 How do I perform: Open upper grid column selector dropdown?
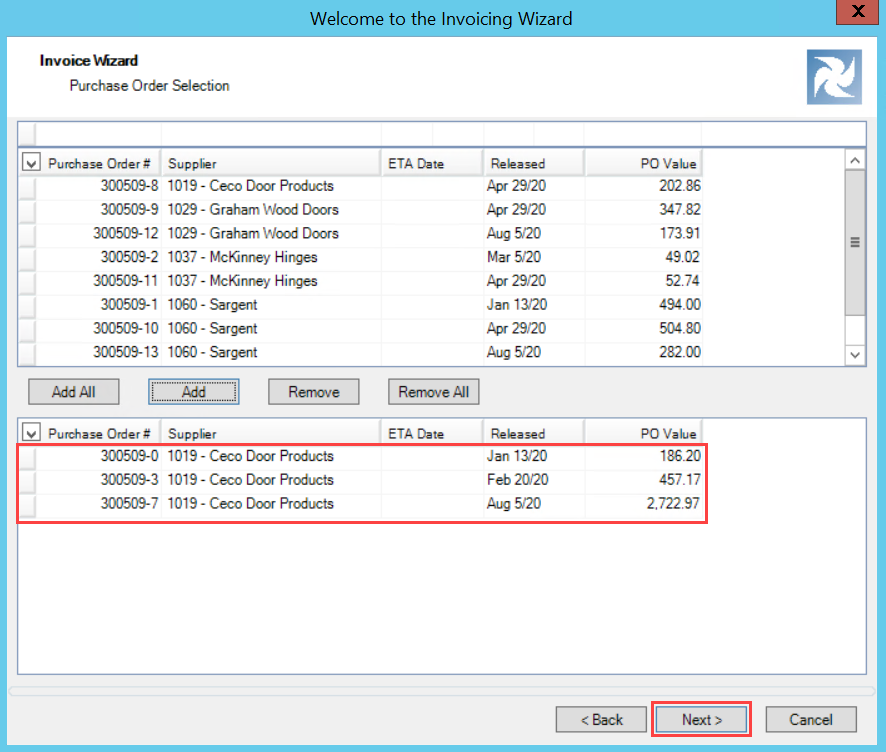(x=31, y=164)
